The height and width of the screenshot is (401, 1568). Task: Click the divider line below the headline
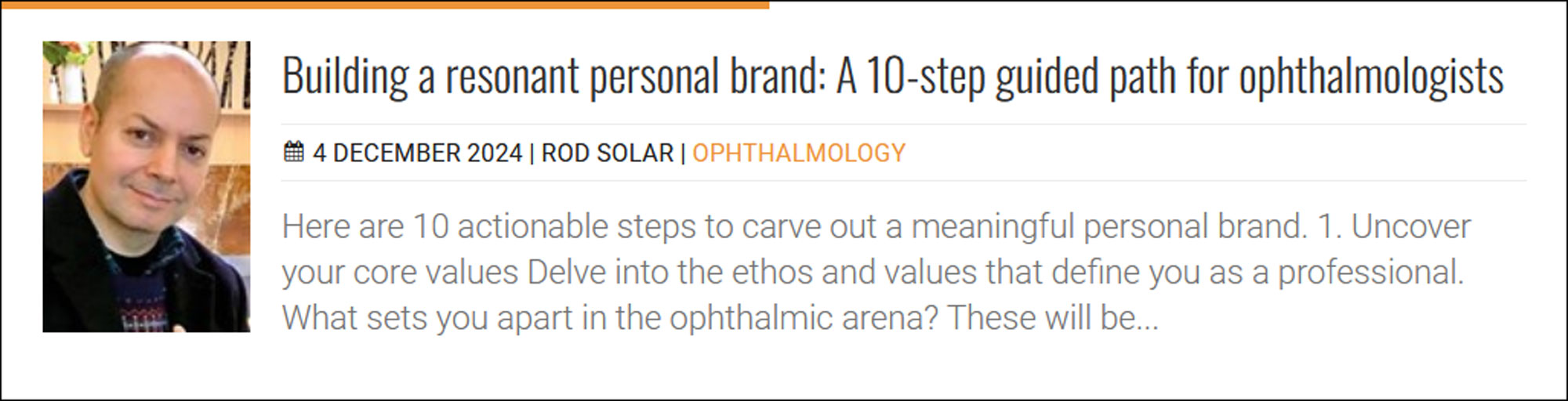(x=903, y=124)
